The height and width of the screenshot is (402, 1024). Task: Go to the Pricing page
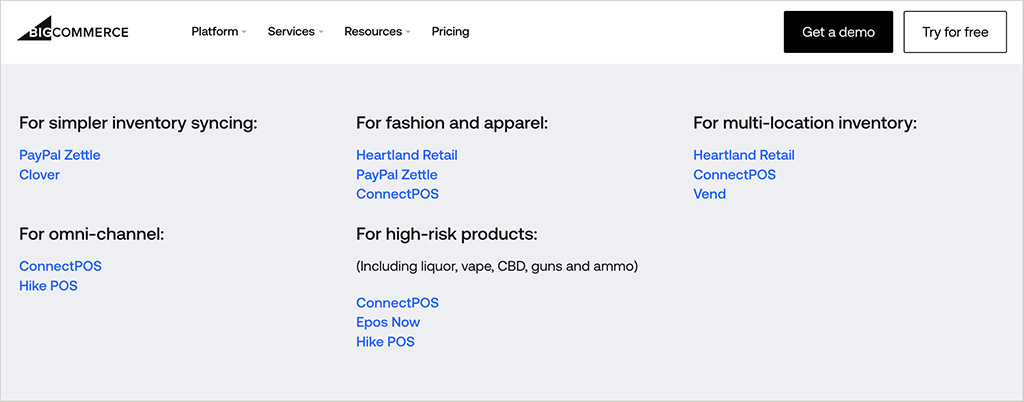pyautogui.click(x=450, y=31)
